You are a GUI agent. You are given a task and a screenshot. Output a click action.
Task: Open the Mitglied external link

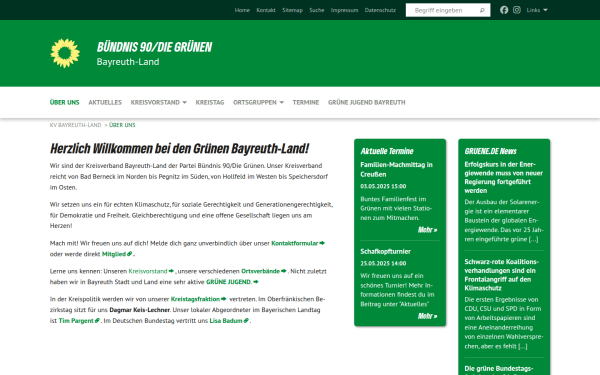point(117,254)
